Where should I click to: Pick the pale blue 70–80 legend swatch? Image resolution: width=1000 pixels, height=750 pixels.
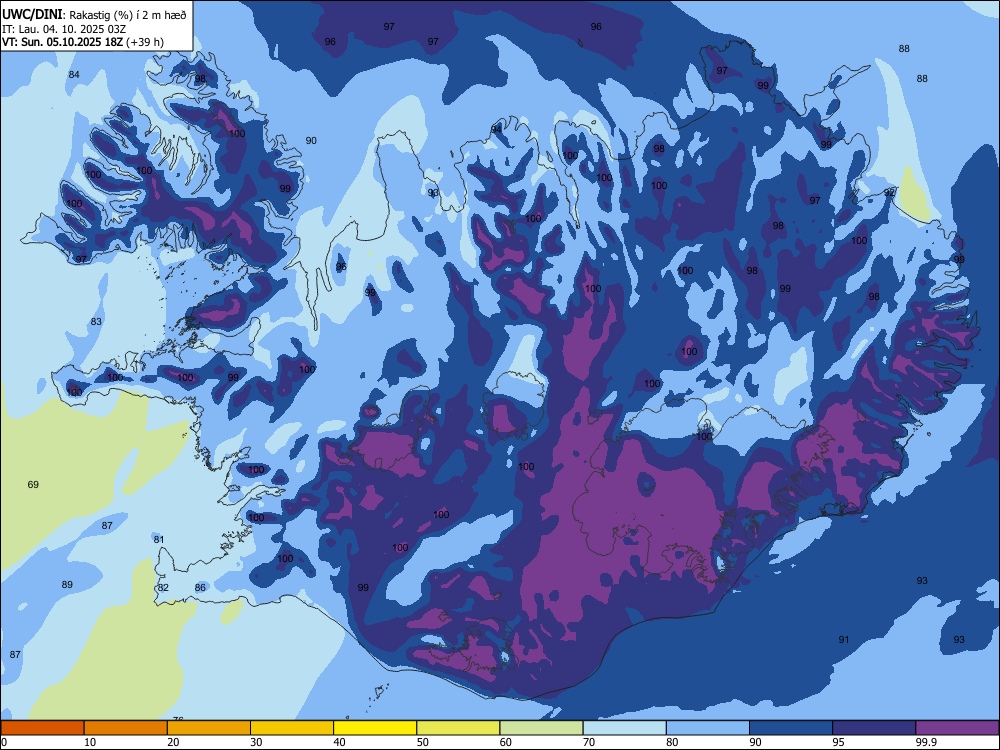pos(625,728)
